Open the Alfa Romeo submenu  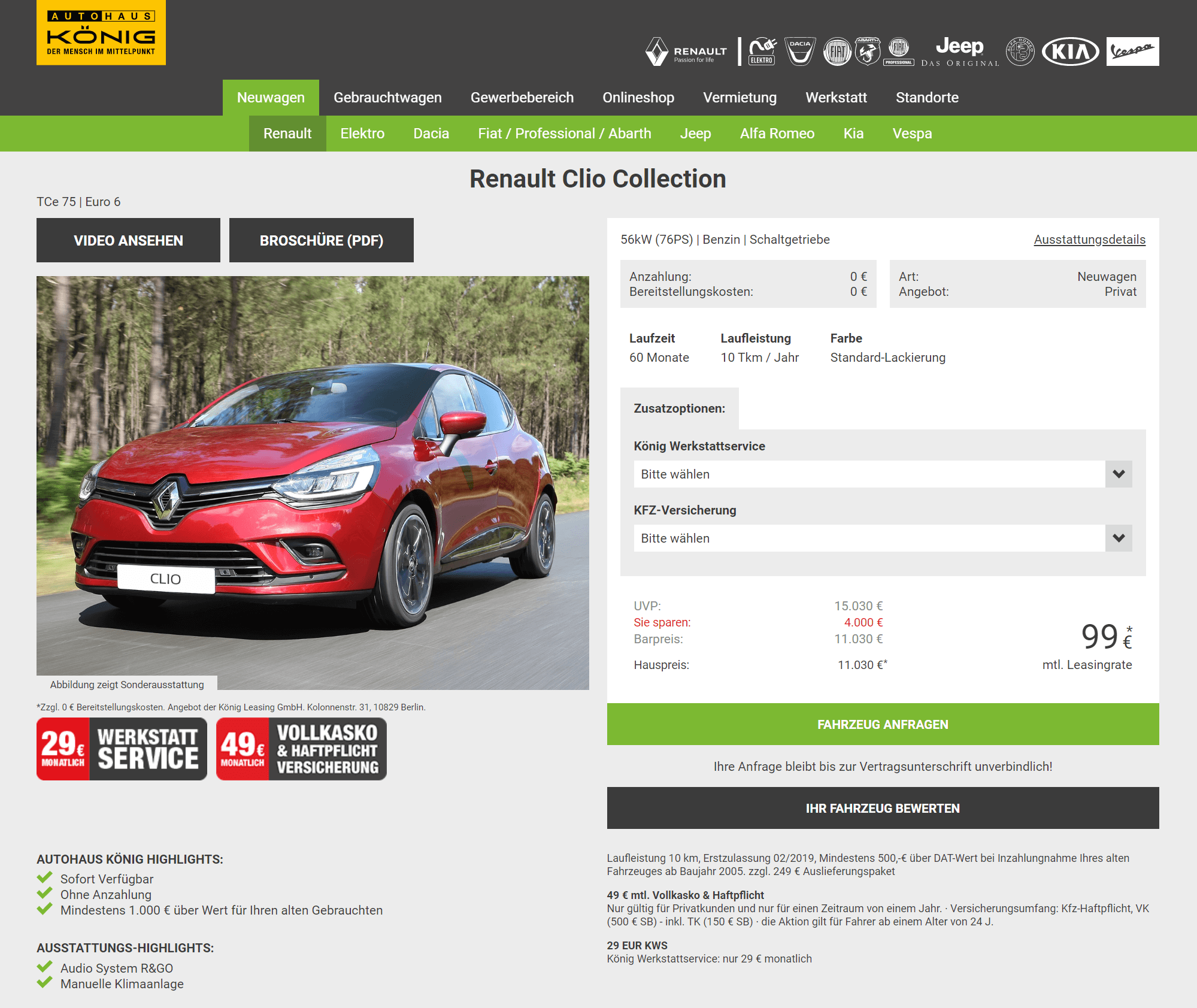point(777,134)
